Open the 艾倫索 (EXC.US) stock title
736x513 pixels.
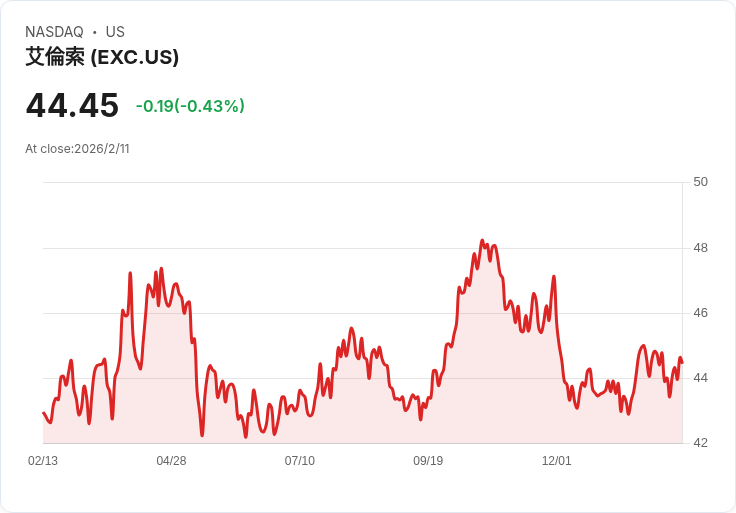(x=102, y=57)
